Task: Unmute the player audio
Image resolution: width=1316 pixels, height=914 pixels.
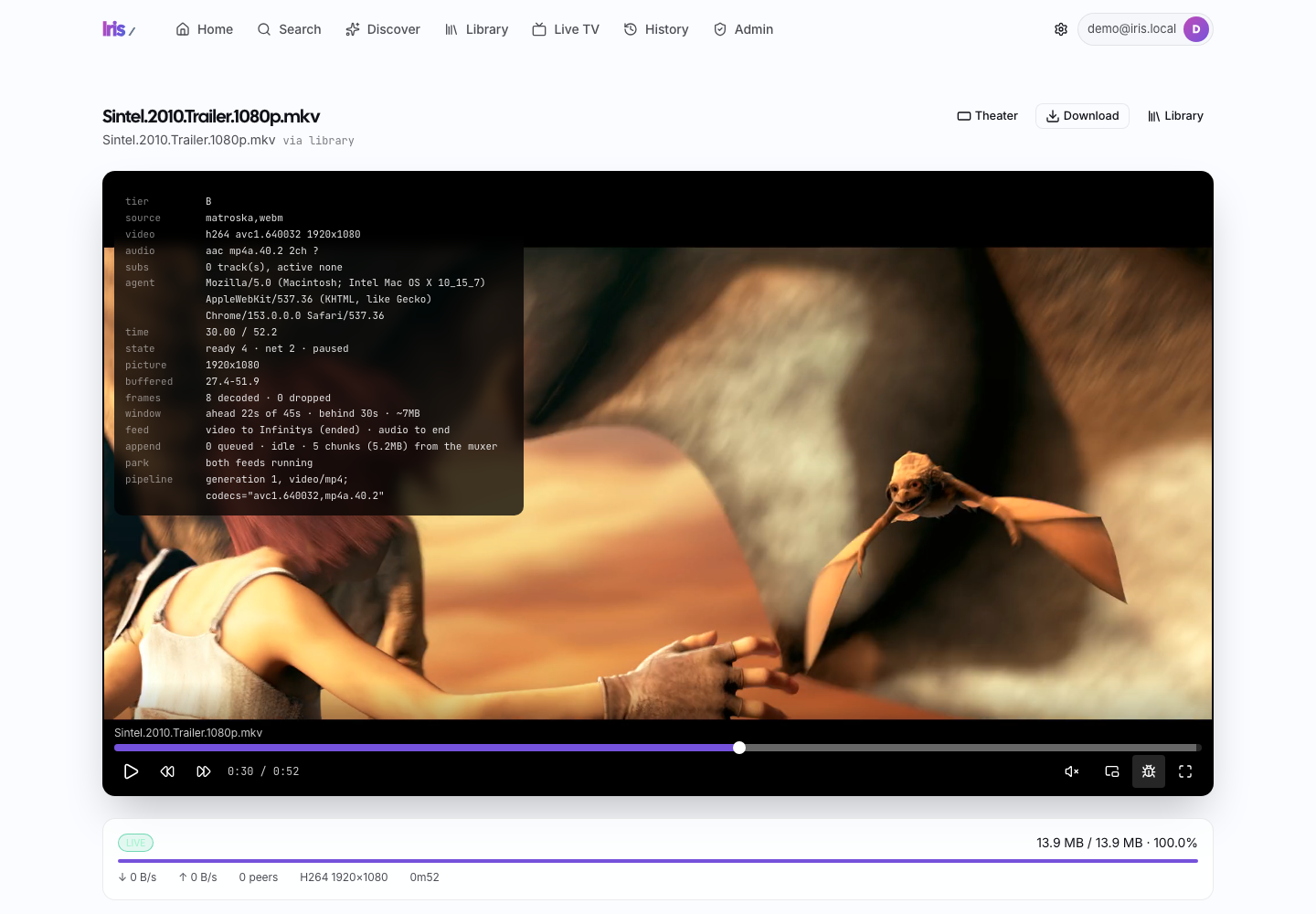Action: 1072,771
